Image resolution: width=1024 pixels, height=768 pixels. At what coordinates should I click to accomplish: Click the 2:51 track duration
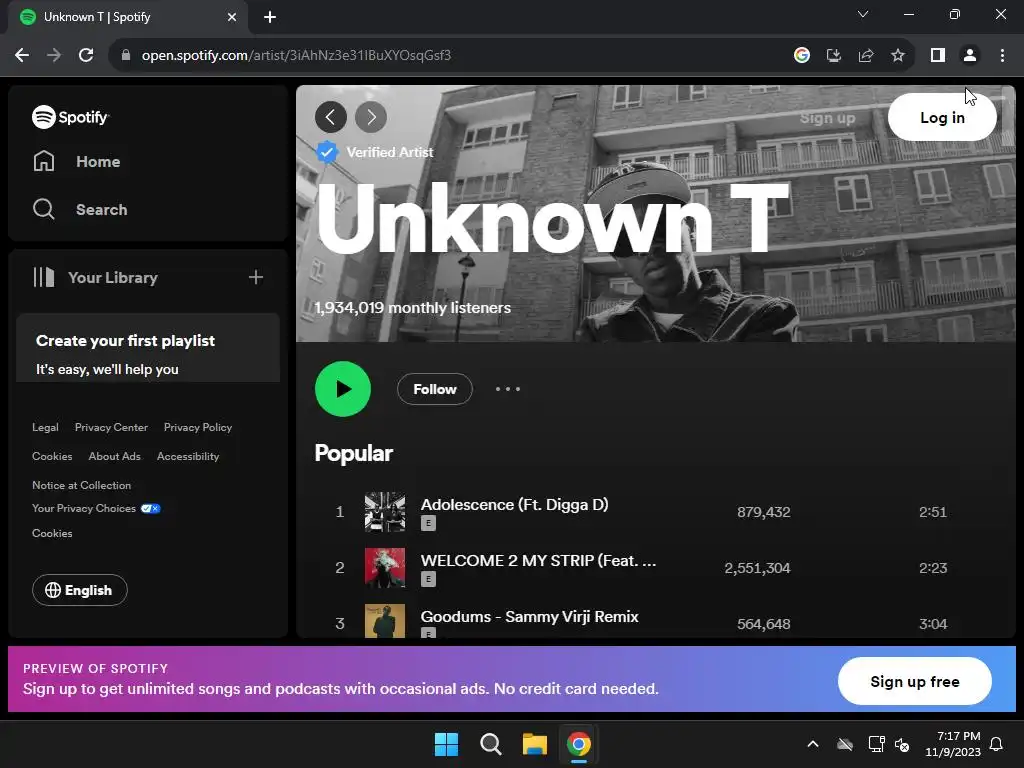click(933, 512)
